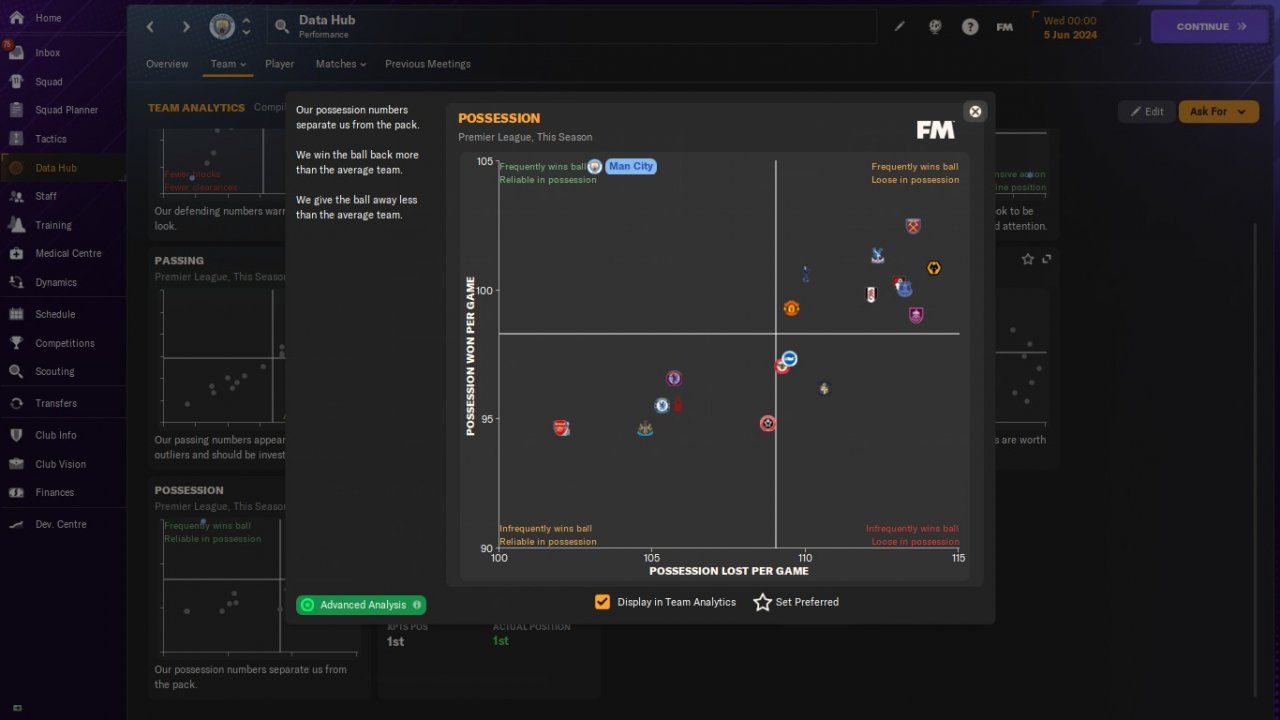
Task: Select the Manchester United badge on chart
Action: (x=791, y=308)
